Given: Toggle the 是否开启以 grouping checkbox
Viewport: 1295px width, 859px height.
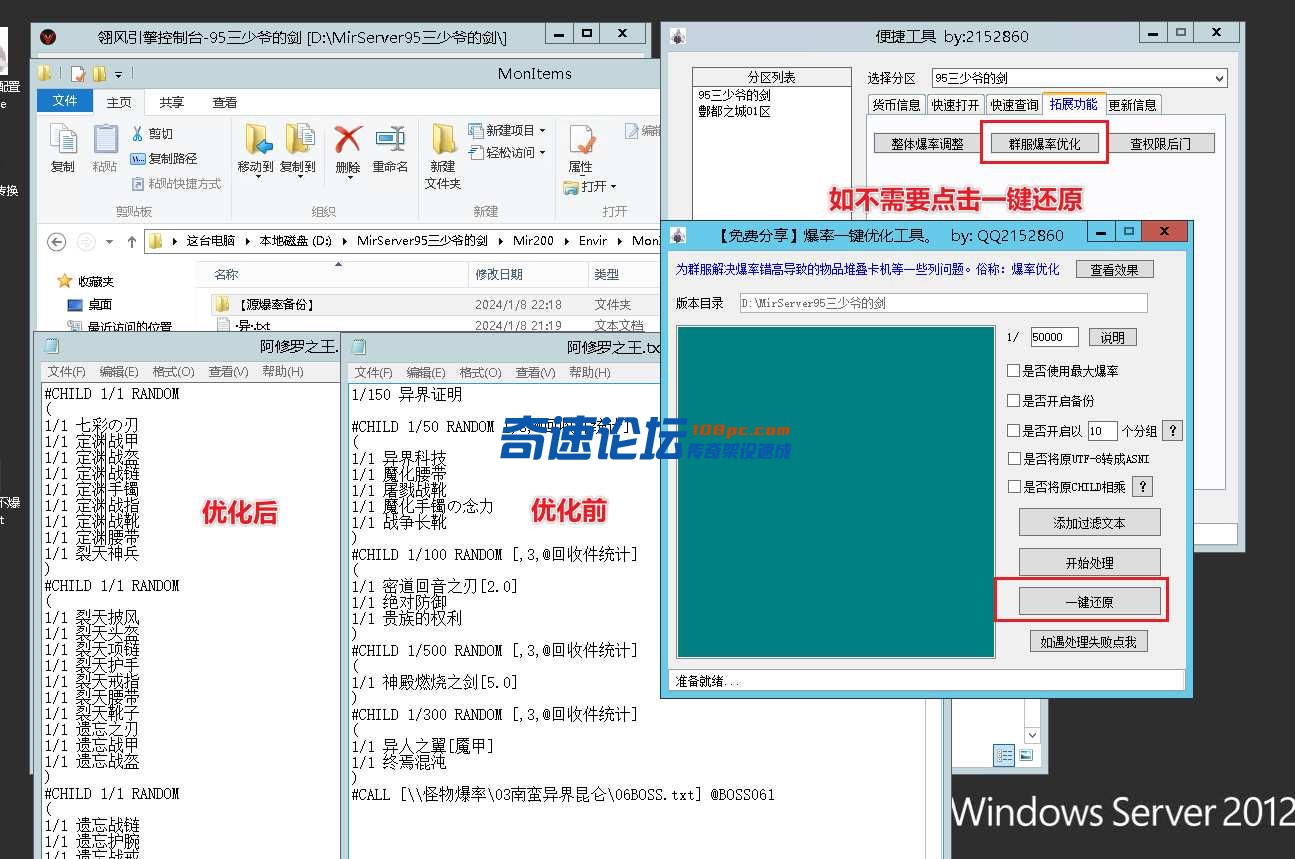Looking at the screenshot, I should [x=1014, y=431].
